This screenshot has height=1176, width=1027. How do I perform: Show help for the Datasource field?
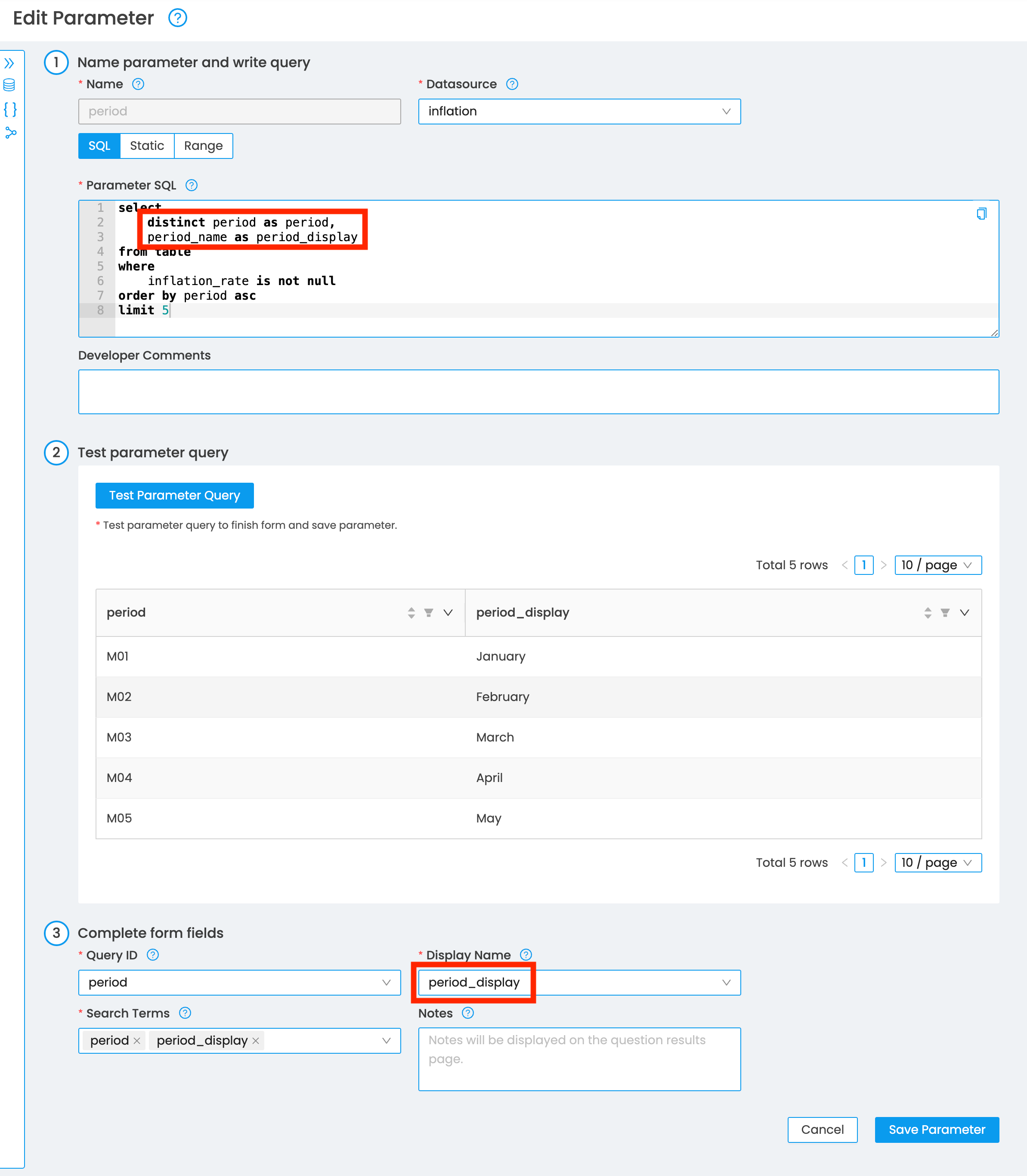coord(512,84)
